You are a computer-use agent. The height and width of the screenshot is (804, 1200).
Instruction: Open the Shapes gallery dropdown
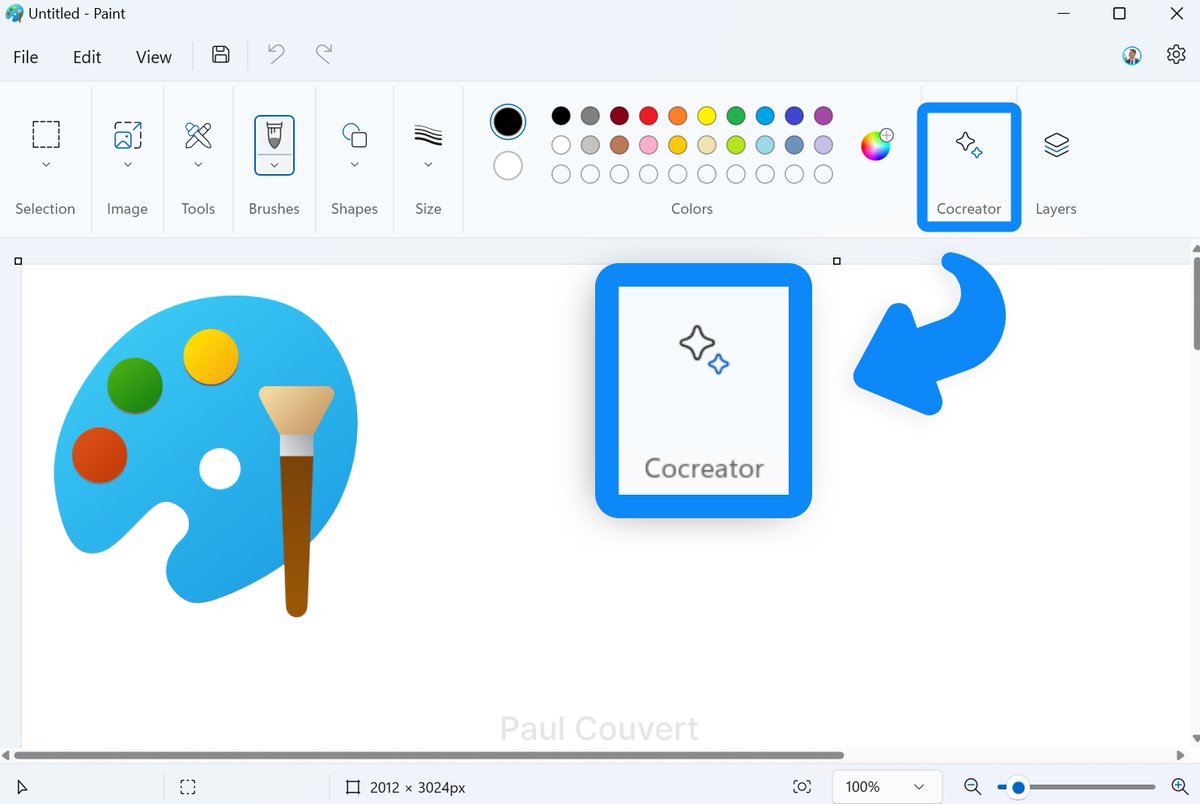click(354, 165)
